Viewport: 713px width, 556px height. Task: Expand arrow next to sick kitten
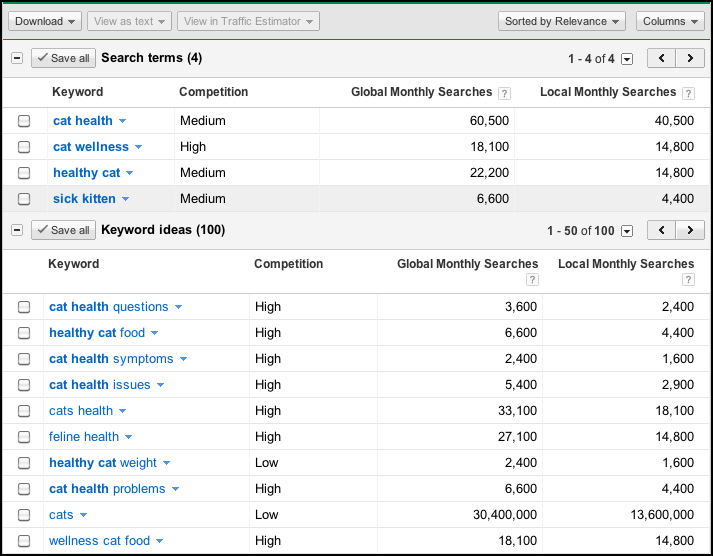pyautogui.click(x=126, y=199)
